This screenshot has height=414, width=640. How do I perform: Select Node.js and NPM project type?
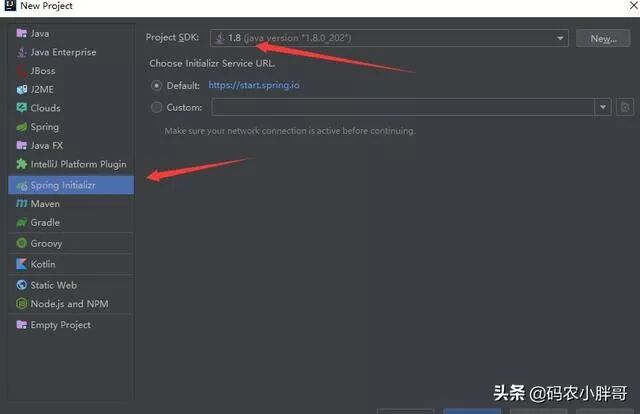click(x=71, y=304)
